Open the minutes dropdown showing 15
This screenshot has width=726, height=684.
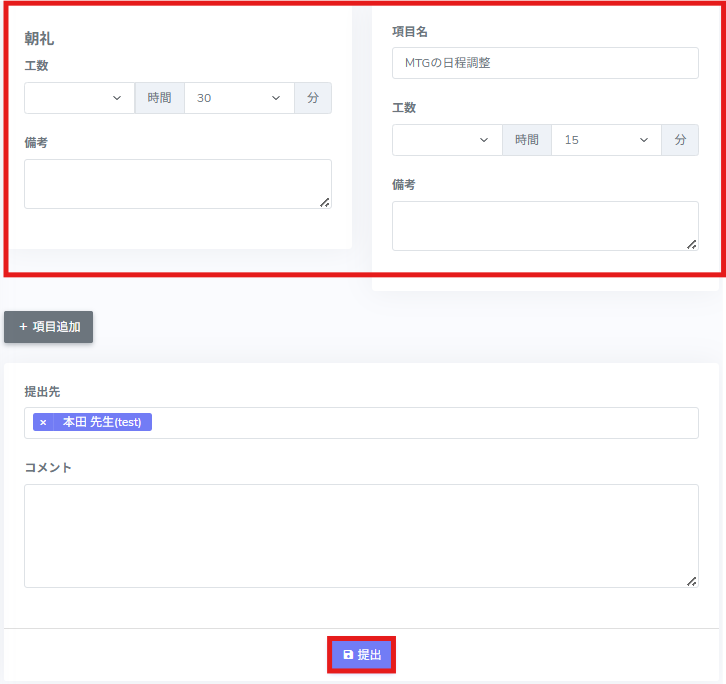coord(606,140)
